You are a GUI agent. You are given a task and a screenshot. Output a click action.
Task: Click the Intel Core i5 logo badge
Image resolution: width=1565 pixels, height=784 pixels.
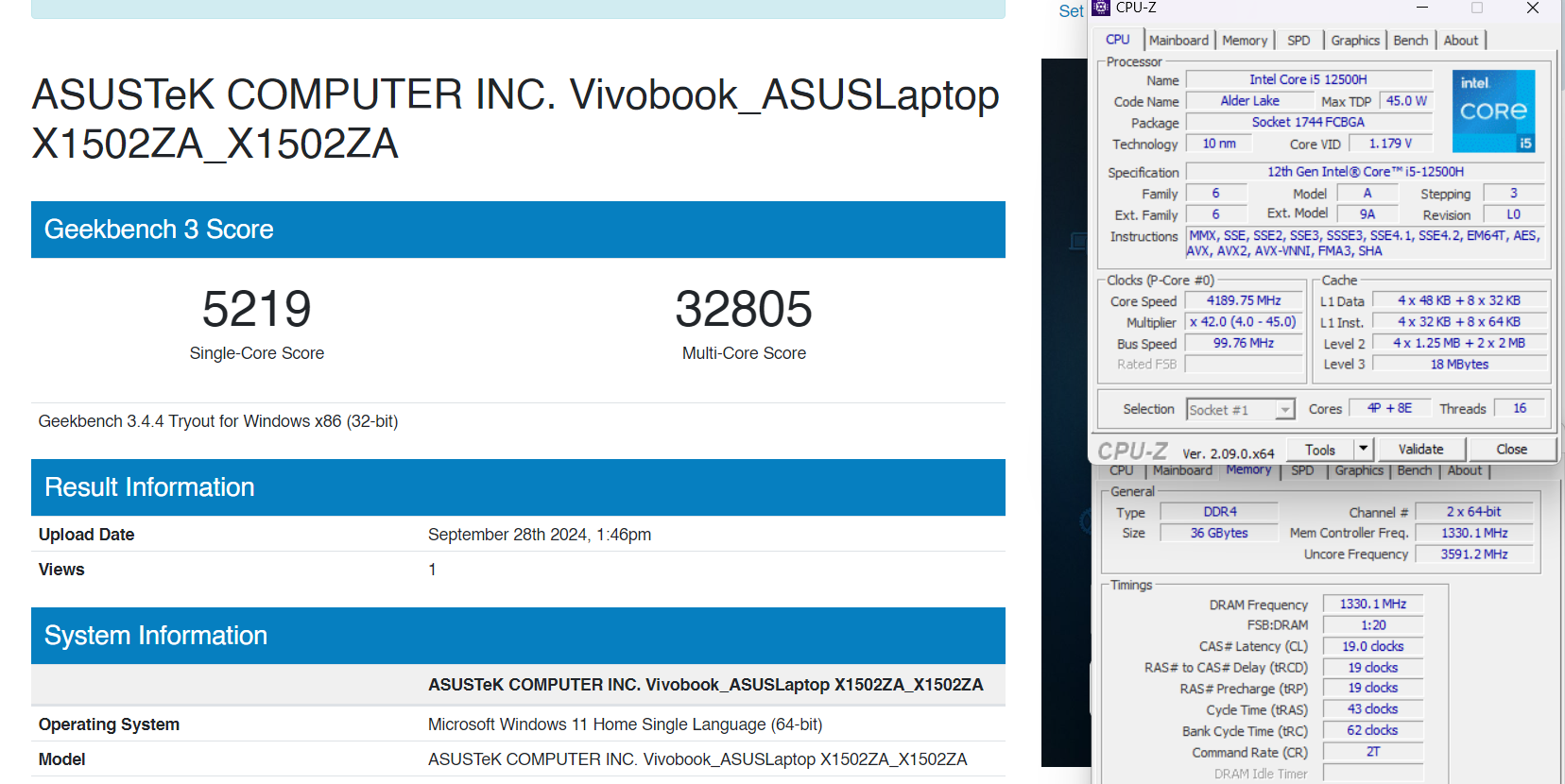pos(1493,111)
